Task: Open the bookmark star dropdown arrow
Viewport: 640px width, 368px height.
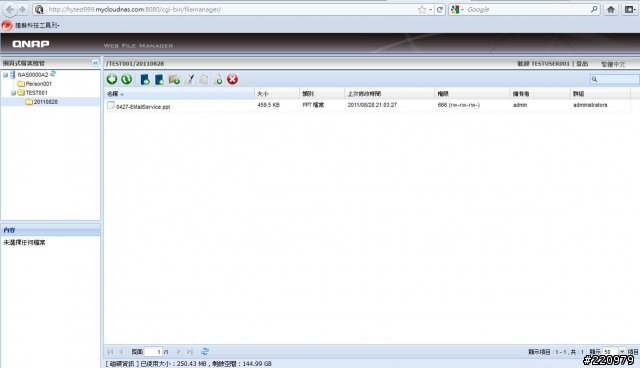Action: [x=431, y=9]
